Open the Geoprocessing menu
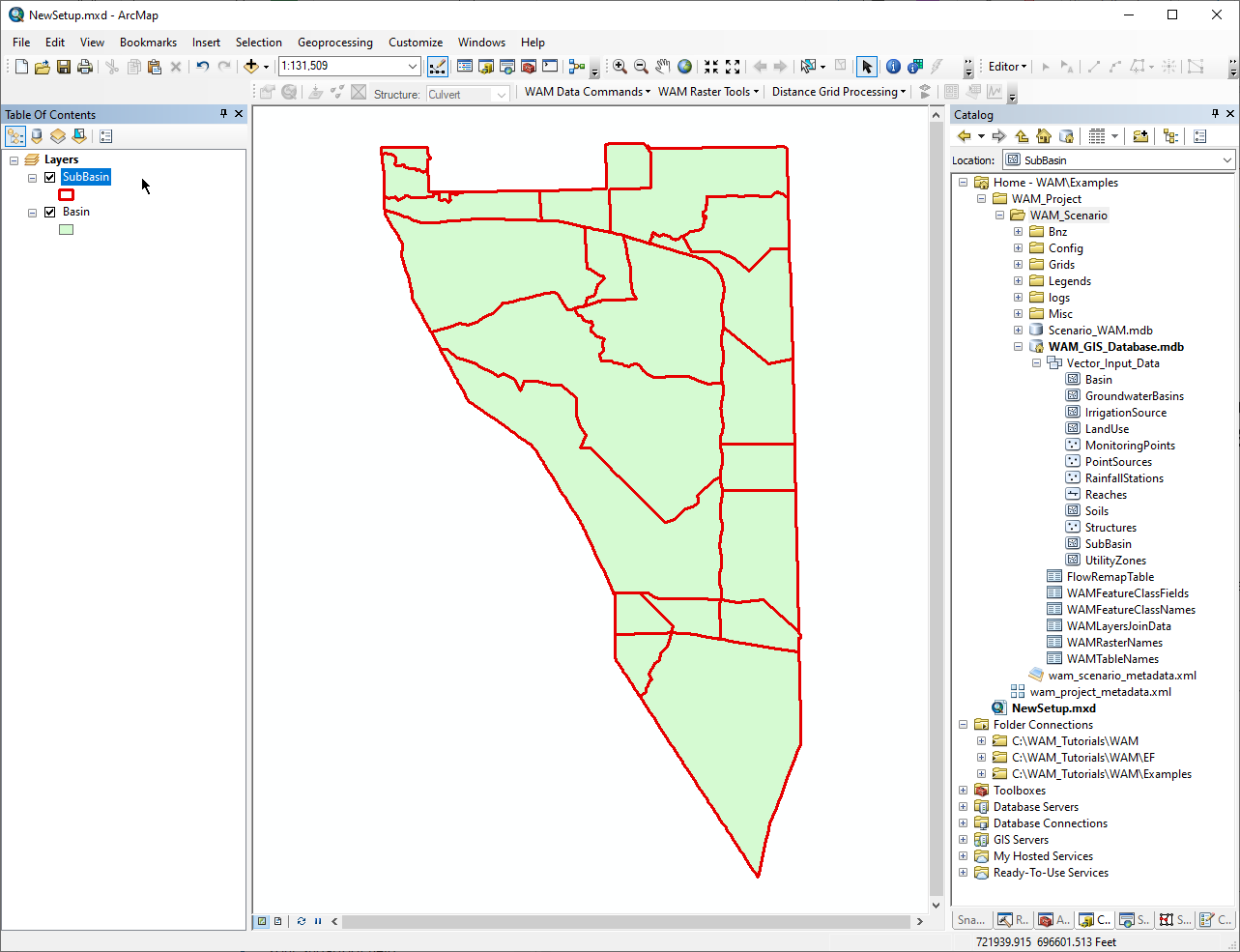The width and height of the screenshot is (1240, 952). (335, 43)
